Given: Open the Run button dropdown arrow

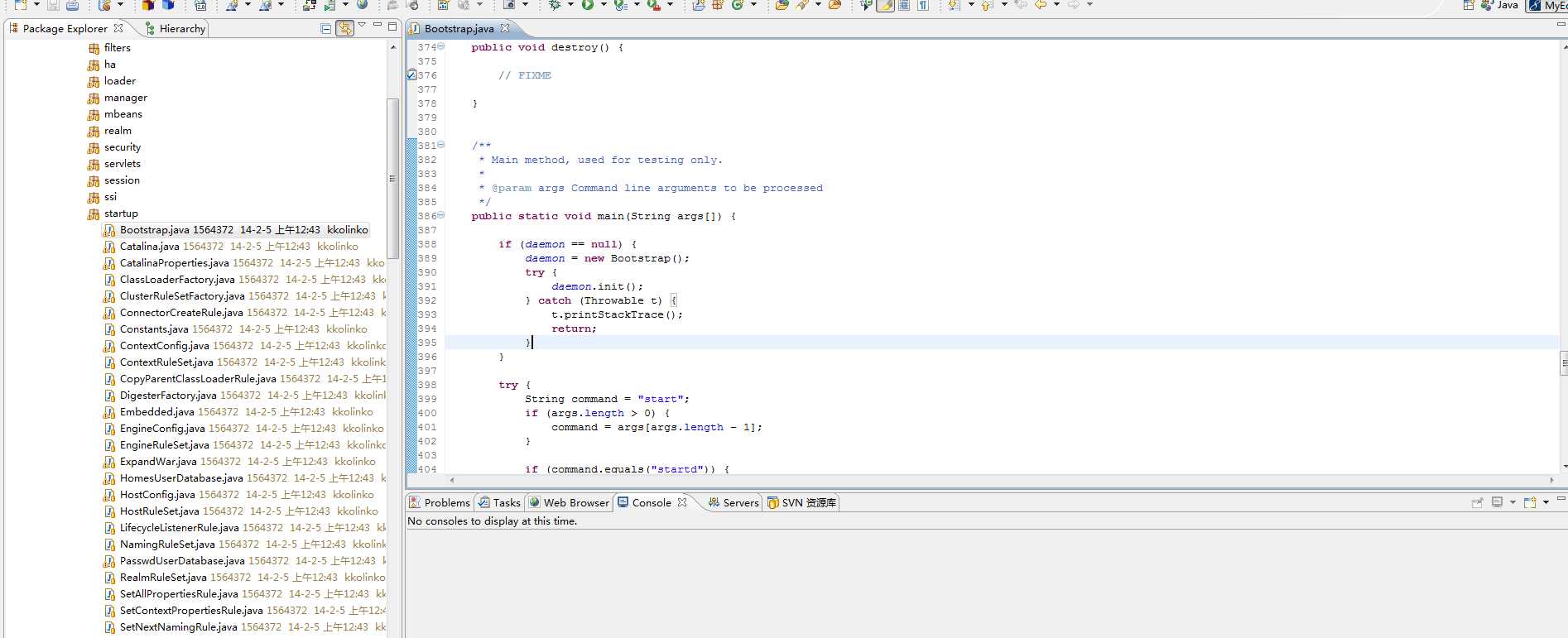Looking at the screenshot, I should pos(604,5).
